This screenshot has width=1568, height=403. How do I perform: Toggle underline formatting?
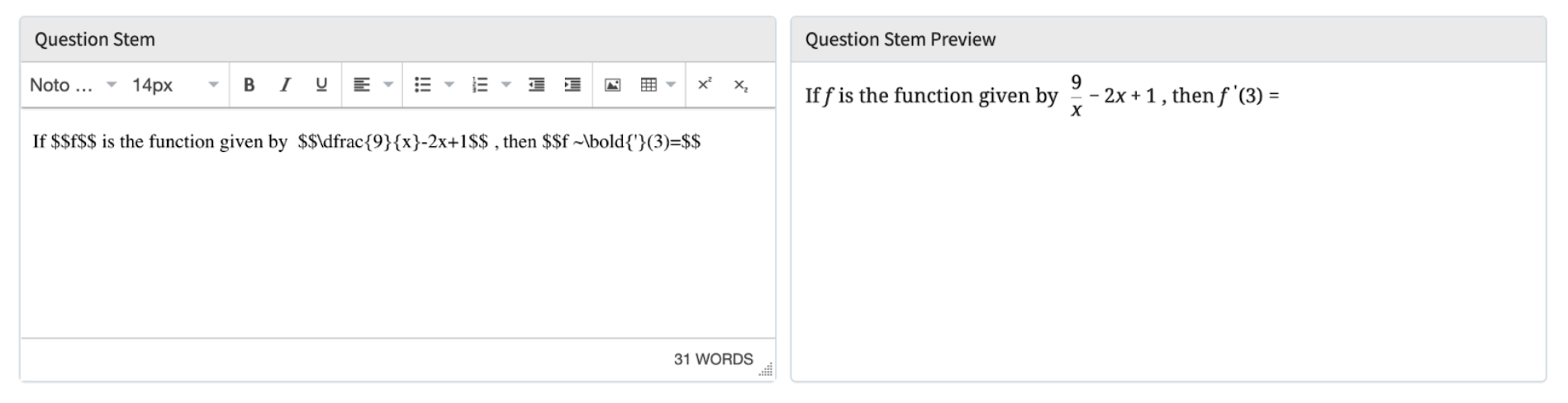coord(321,85)
